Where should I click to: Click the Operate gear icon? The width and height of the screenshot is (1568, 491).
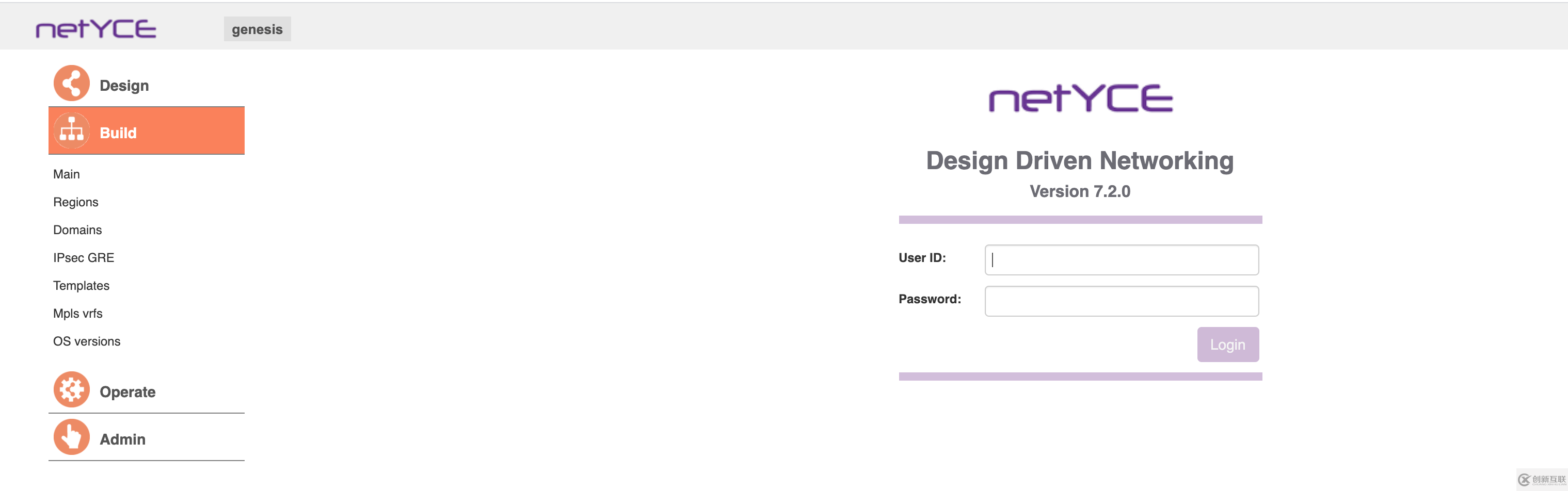71,389
